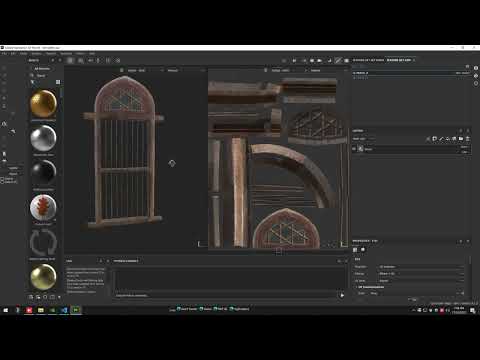Screen dimensions: 480x360
Task: Open the Windows Start menu
Action: 5,310
